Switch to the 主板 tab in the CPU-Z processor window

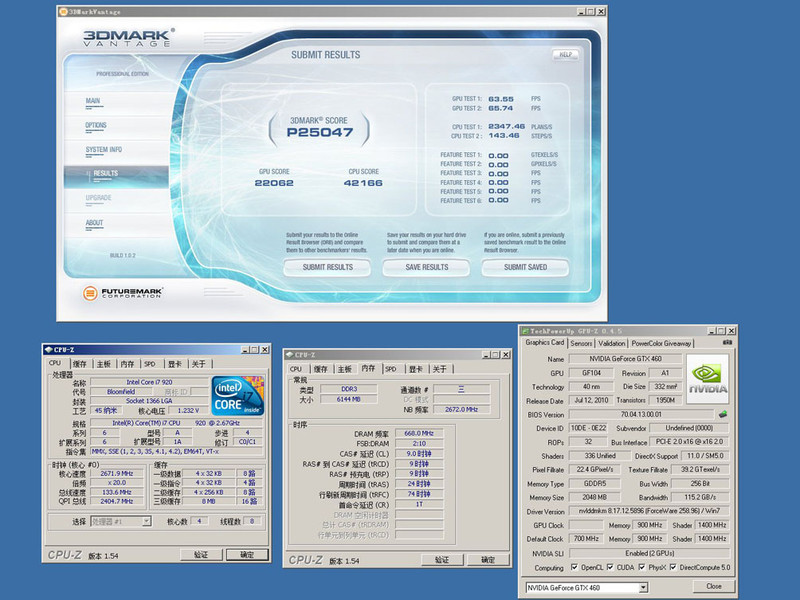point(104,364)
